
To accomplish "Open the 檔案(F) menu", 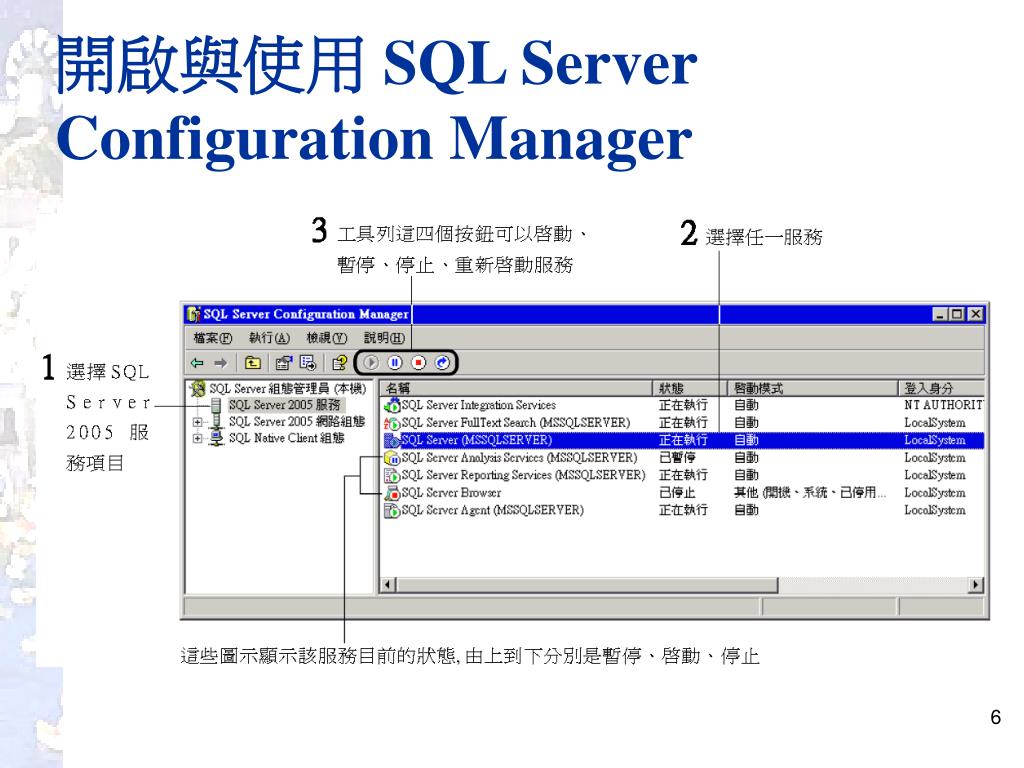I will [x=213, y=338].
